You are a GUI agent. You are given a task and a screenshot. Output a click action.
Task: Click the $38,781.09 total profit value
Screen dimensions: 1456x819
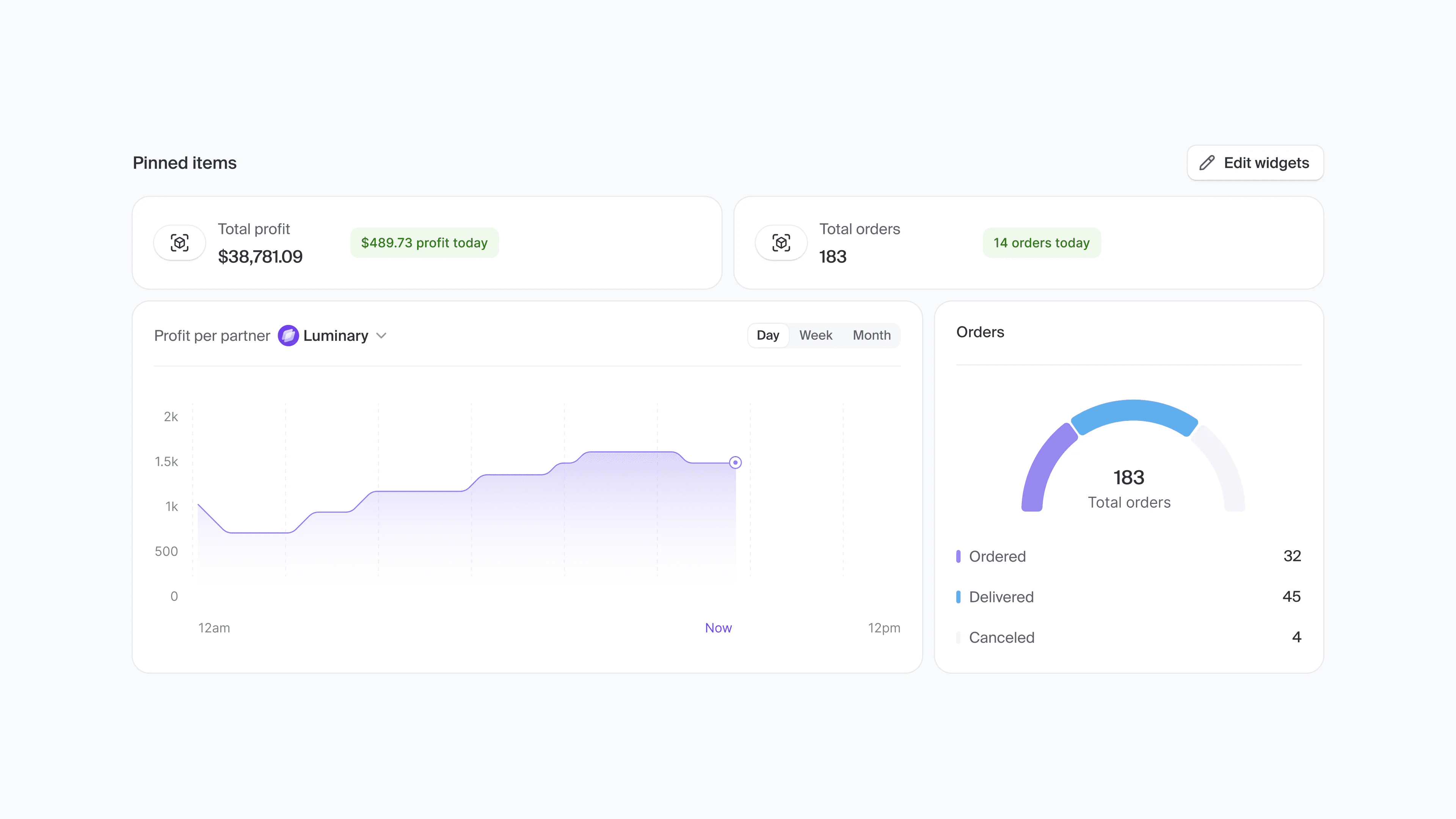[260, 257]
